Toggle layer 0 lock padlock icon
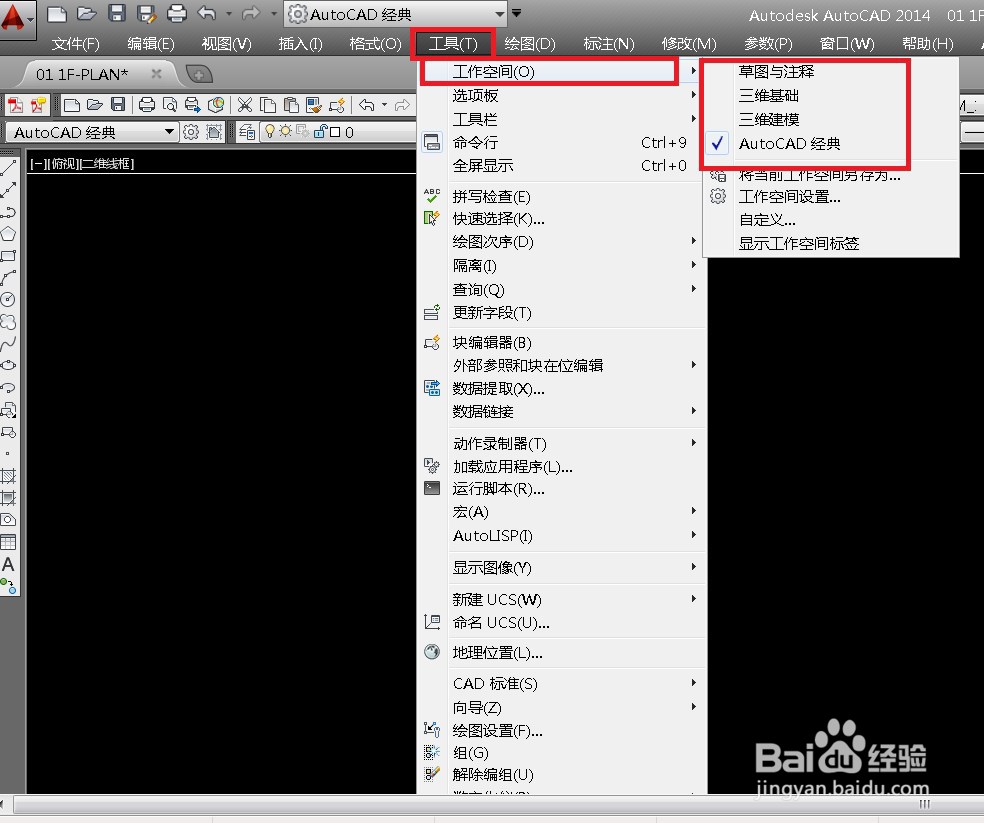The height and width of the screenshot is (823, 984). [x=320, y=131]
